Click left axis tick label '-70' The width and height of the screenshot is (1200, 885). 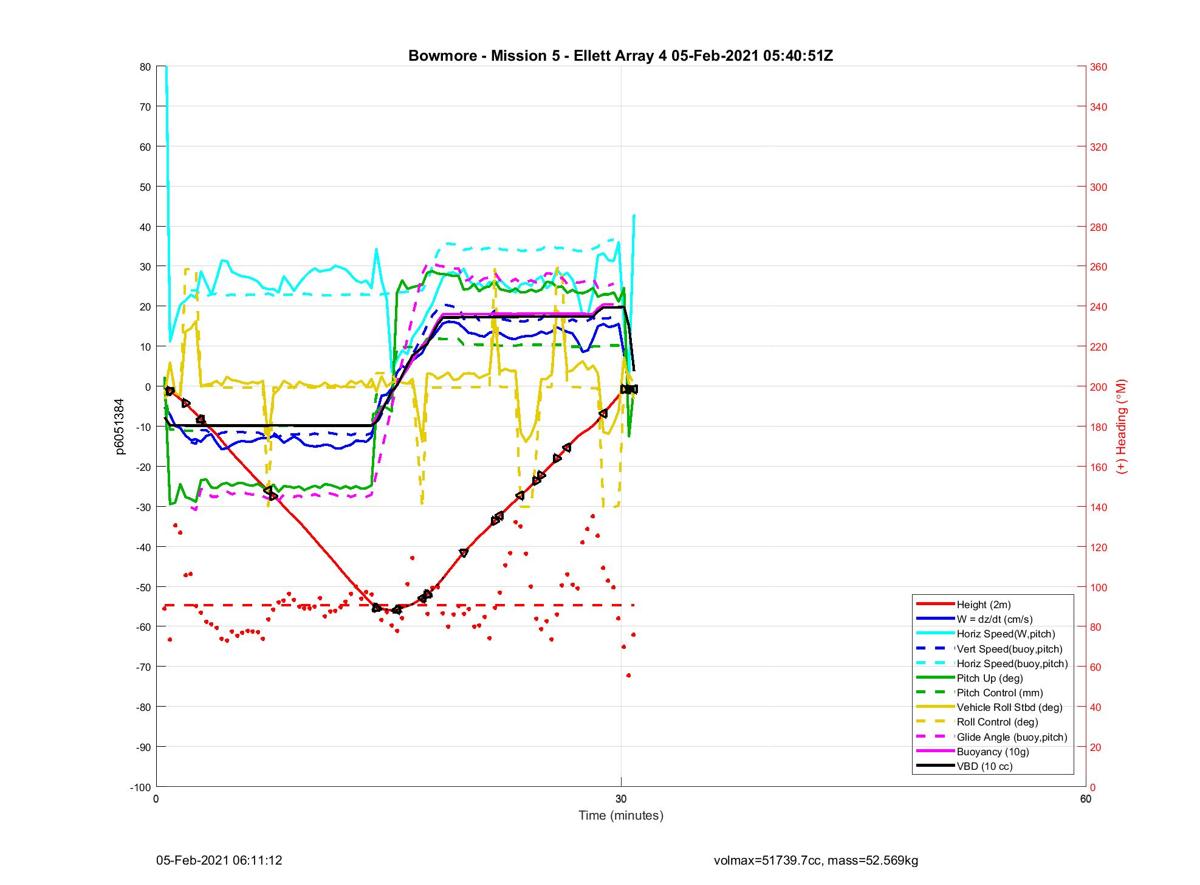[143, 667]
